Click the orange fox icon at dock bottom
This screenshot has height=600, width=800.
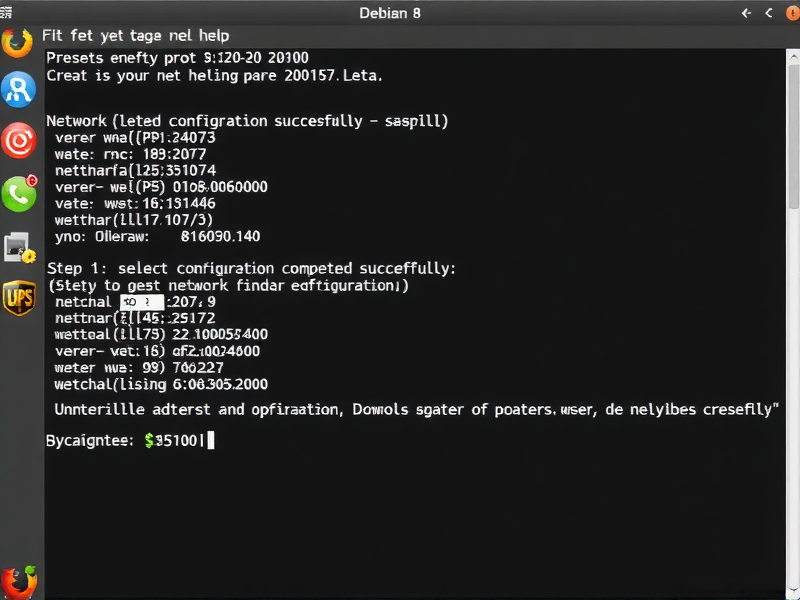pos(19,582)
